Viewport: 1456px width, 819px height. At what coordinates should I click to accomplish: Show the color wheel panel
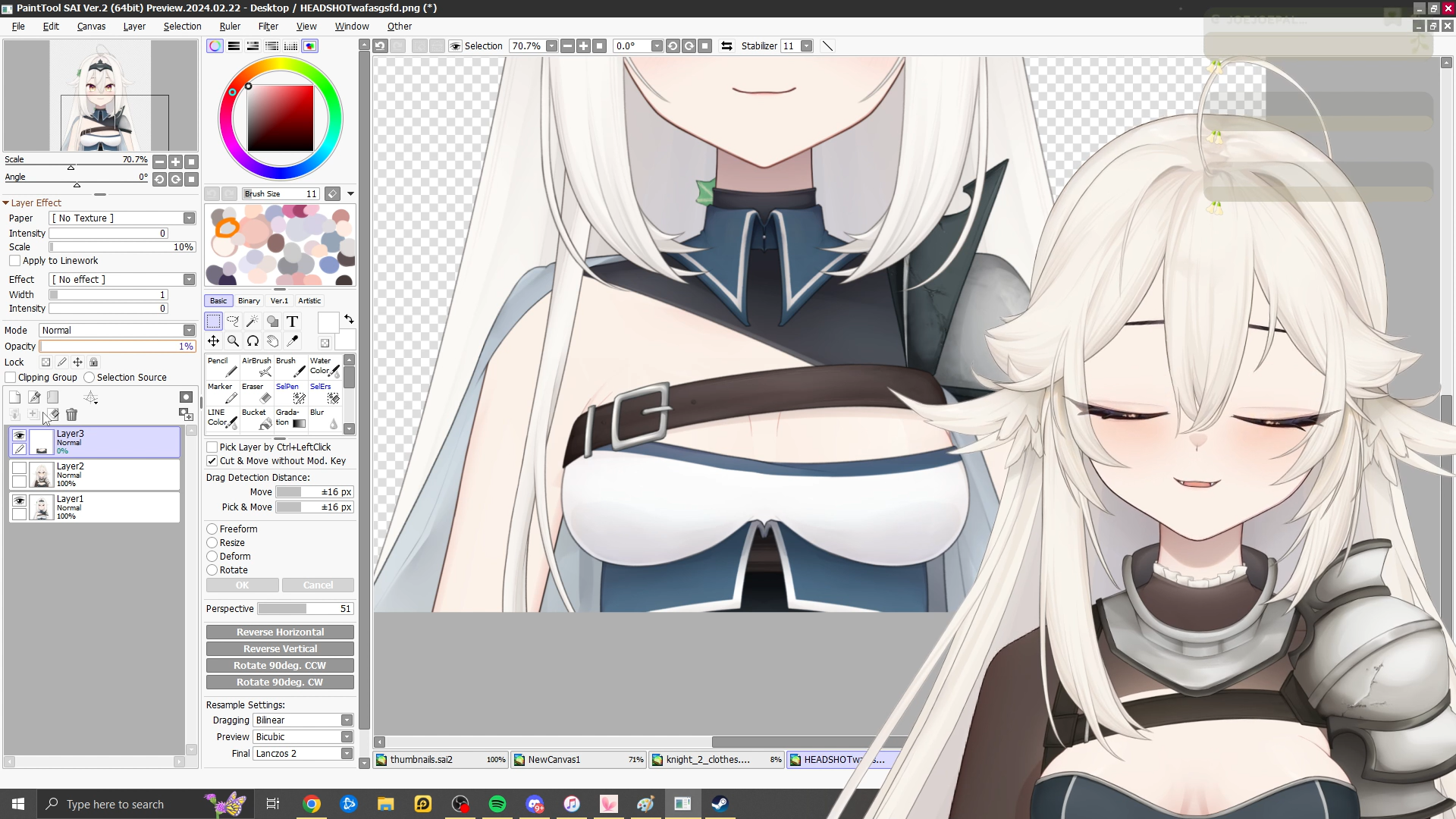point(215,46)
